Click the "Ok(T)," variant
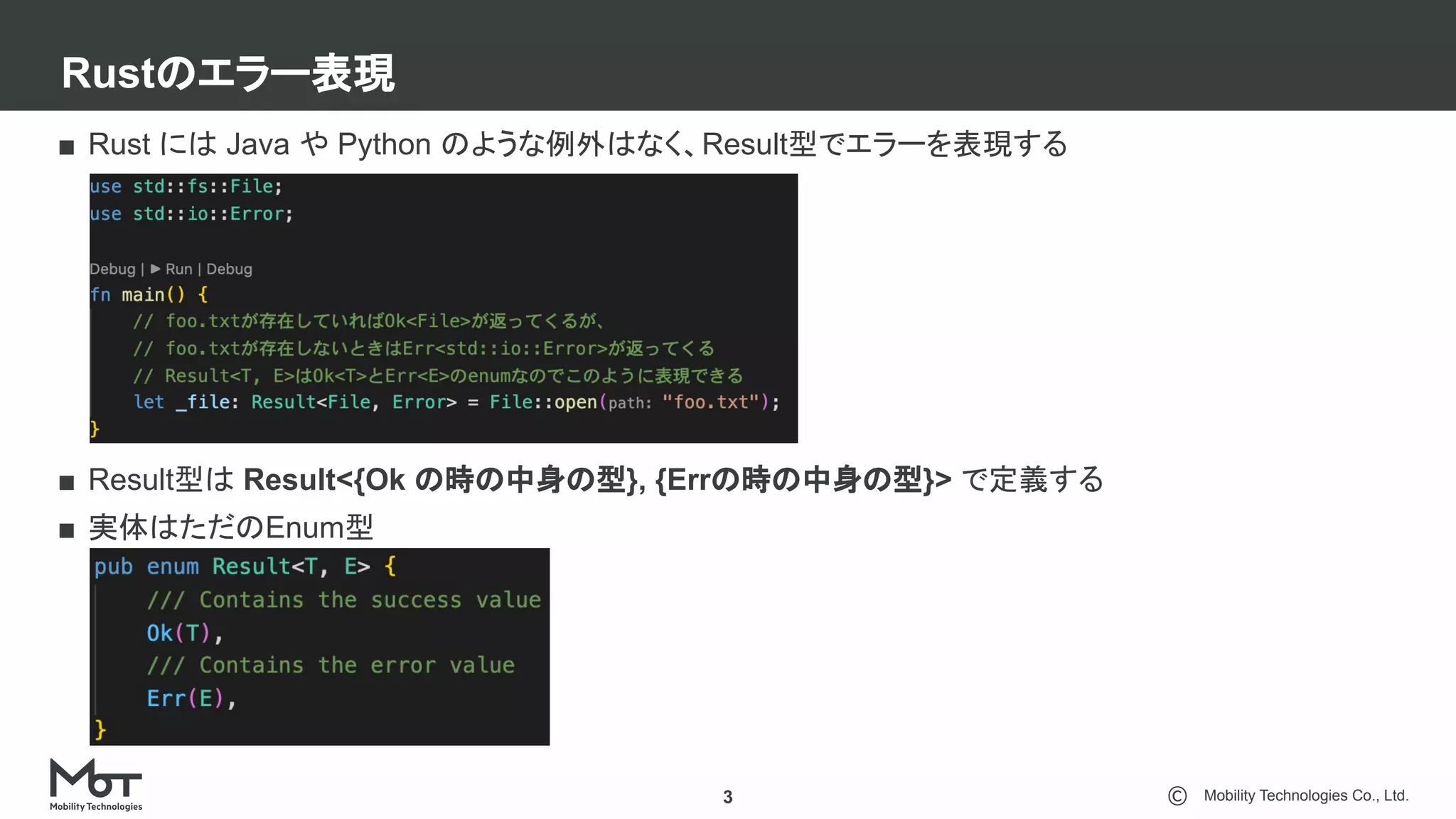The height and width of the screenshot is (819, 1456). pyautogui.click(x=185, y=633)
